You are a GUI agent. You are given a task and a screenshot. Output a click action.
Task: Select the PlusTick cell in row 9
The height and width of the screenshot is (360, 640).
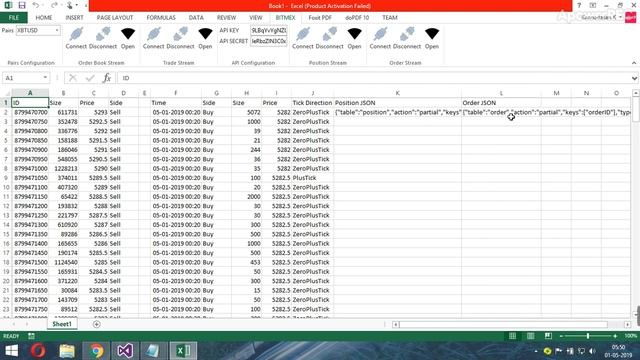pos(312,178)
